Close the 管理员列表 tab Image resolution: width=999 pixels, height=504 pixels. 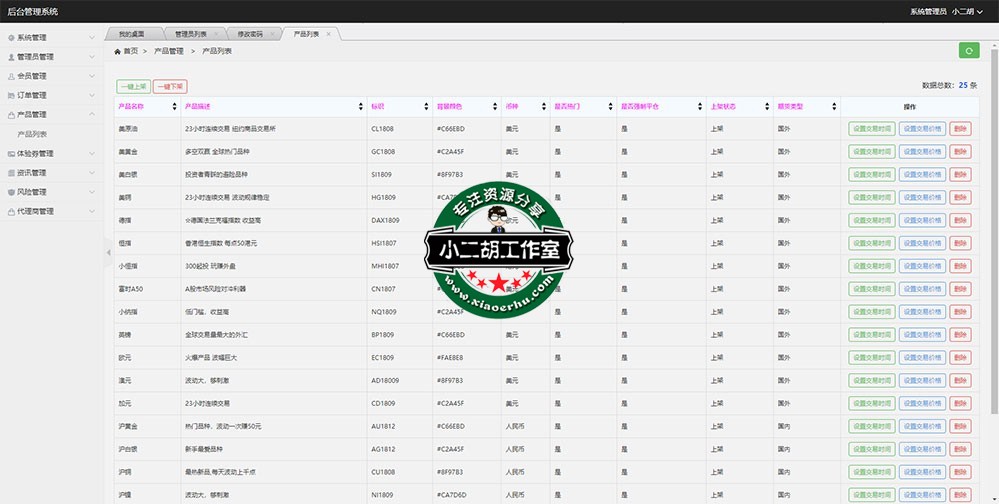215,34
